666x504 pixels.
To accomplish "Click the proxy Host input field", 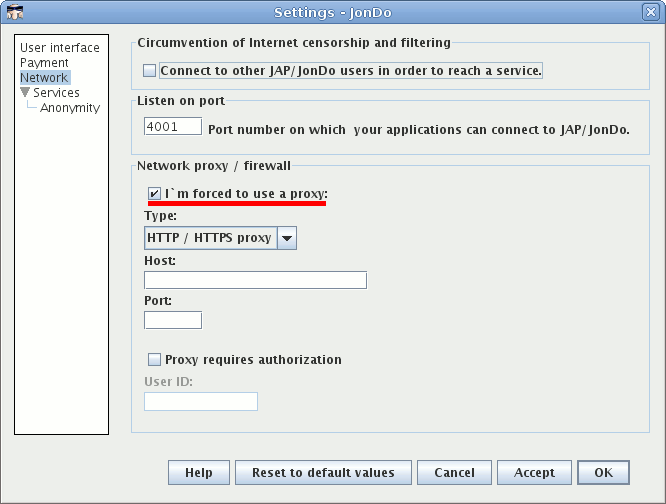I will pos(255,280).
